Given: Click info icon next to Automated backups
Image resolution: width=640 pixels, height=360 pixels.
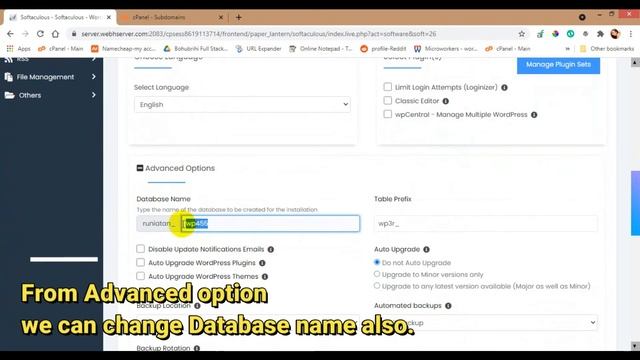Looking at the screenshot, I should (448, 305).
